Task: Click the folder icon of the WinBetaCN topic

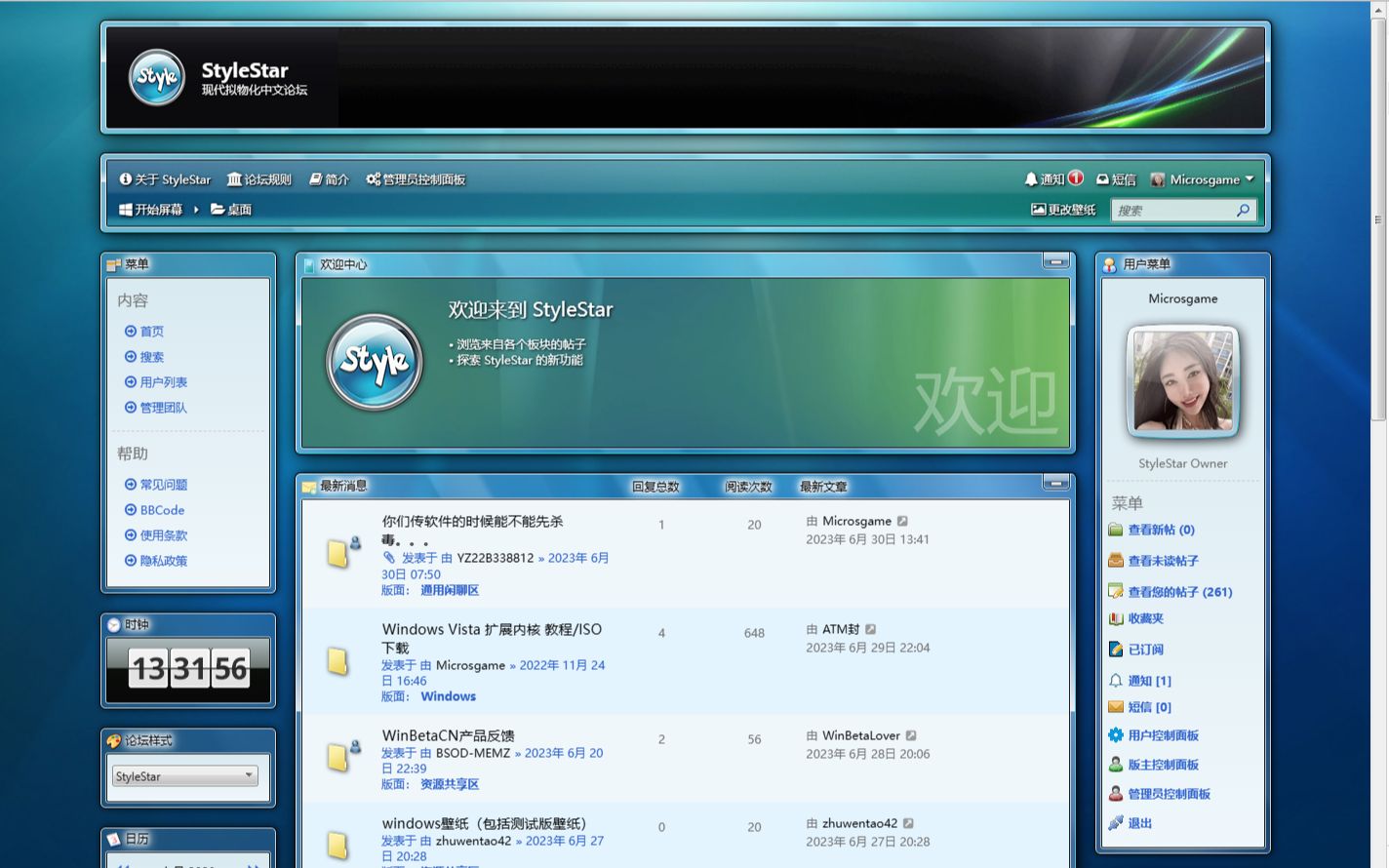Action: (337, 758)
